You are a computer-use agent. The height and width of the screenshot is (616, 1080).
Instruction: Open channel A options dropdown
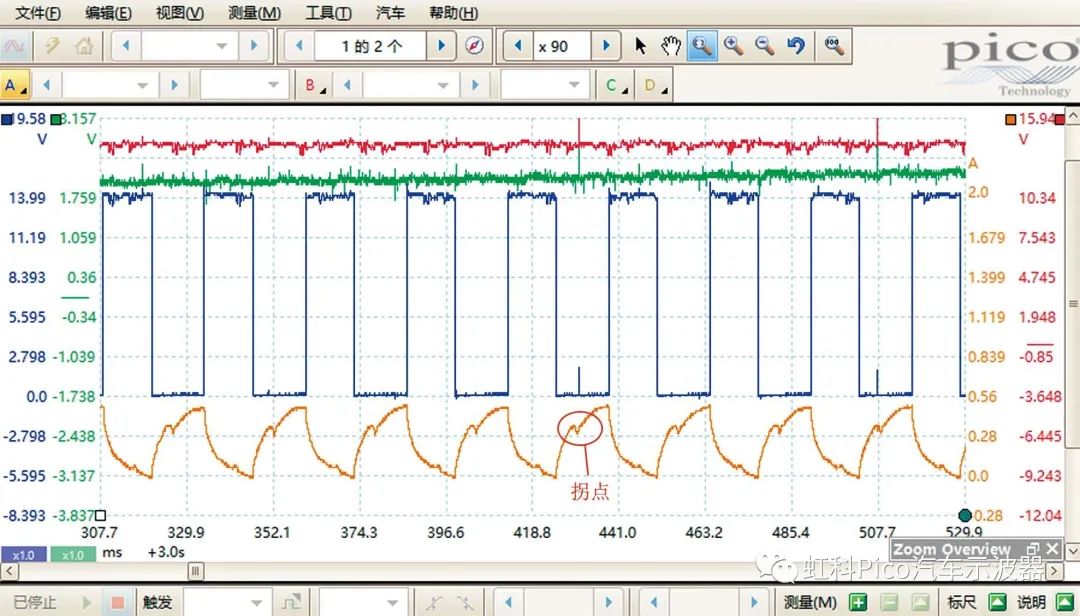pos(15,86)
